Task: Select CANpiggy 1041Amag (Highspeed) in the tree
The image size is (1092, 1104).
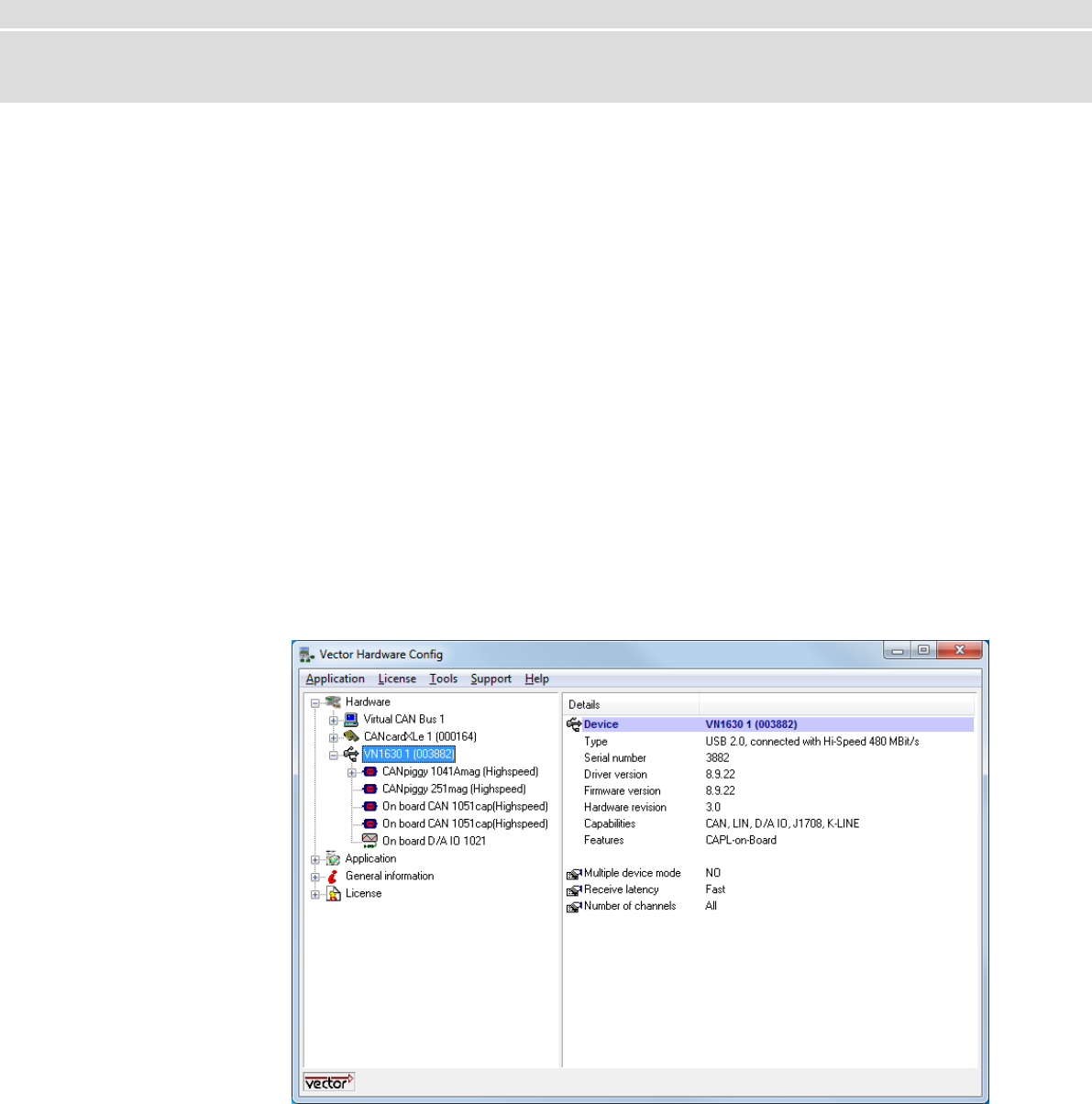Action: [x=459, y=772]
